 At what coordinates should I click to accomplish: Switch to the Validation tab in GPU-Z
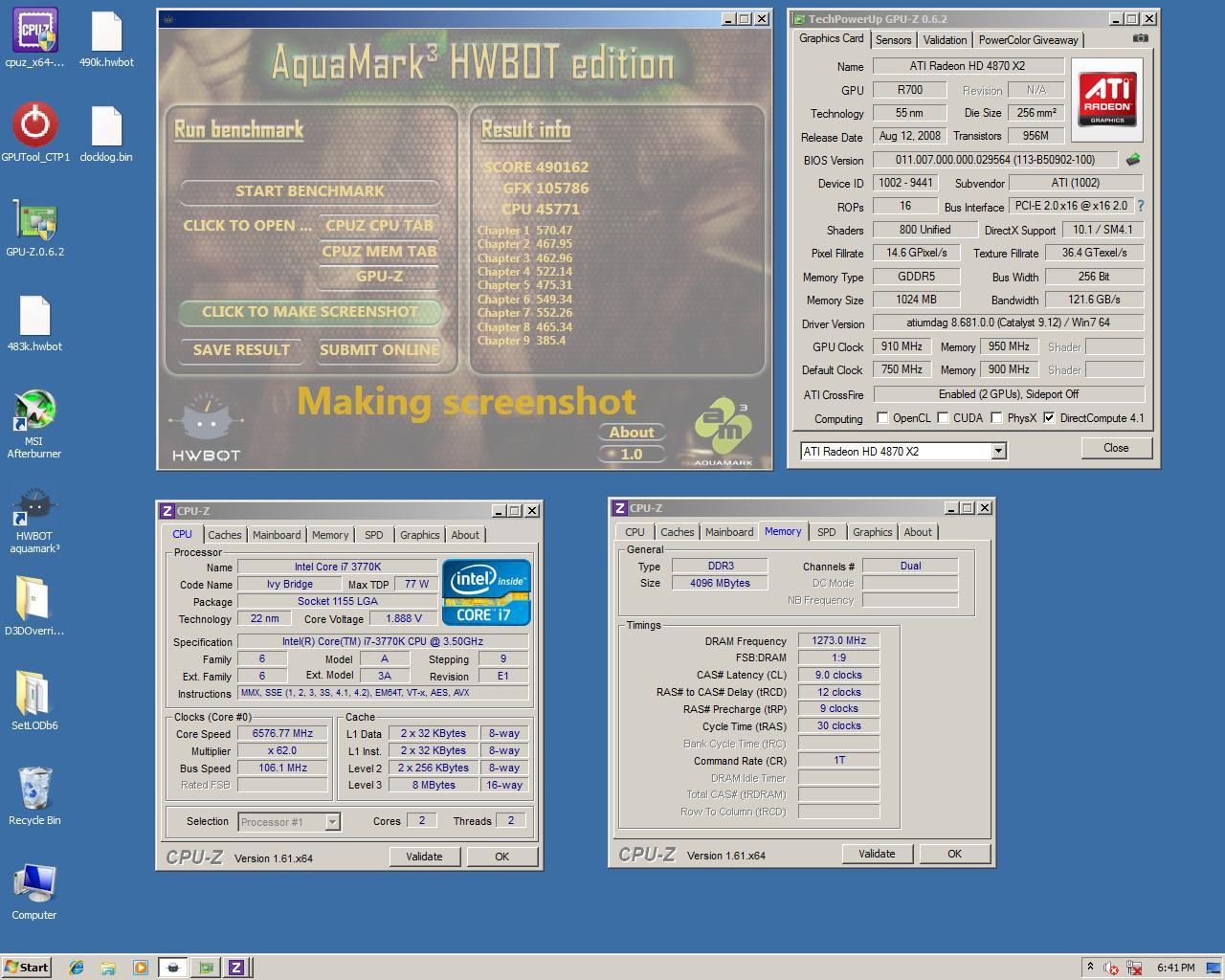click(945, 40)
